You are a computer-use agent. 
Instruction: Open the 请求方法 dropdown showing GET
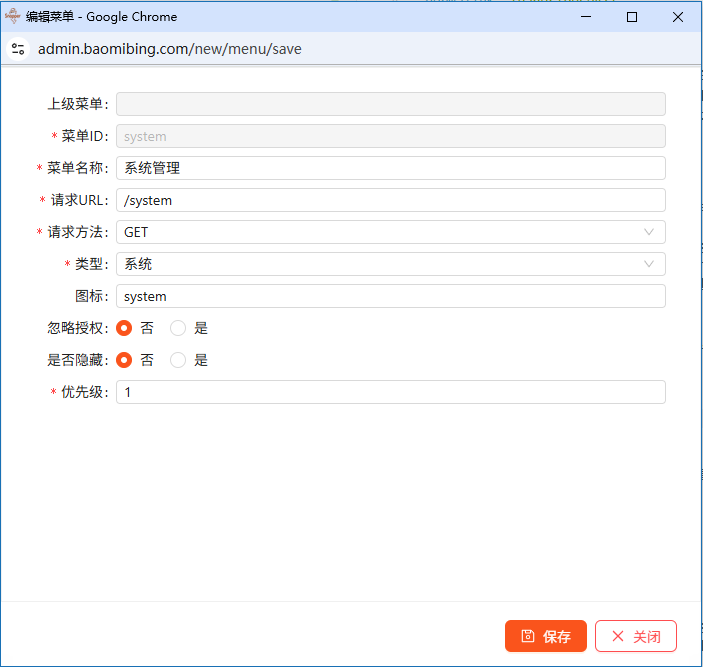[390, 232]
